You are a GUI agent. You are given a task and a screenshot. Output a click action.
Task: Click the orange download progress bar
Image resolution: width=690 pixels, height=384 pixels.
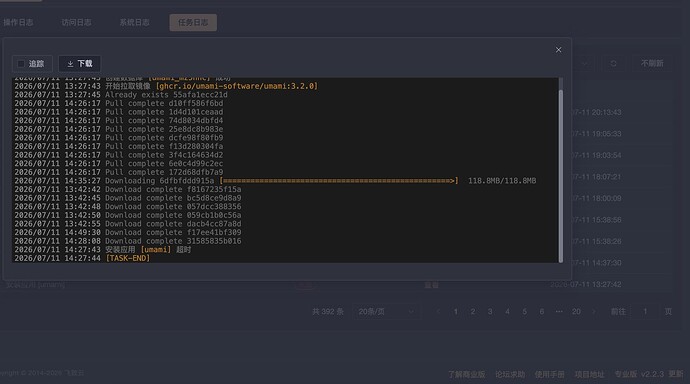pyautogui.click(x=339, y=181)
